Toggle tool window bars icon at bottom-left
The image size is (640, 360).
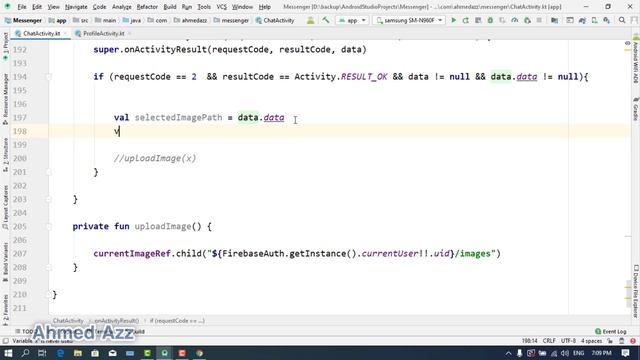(5, 341)
